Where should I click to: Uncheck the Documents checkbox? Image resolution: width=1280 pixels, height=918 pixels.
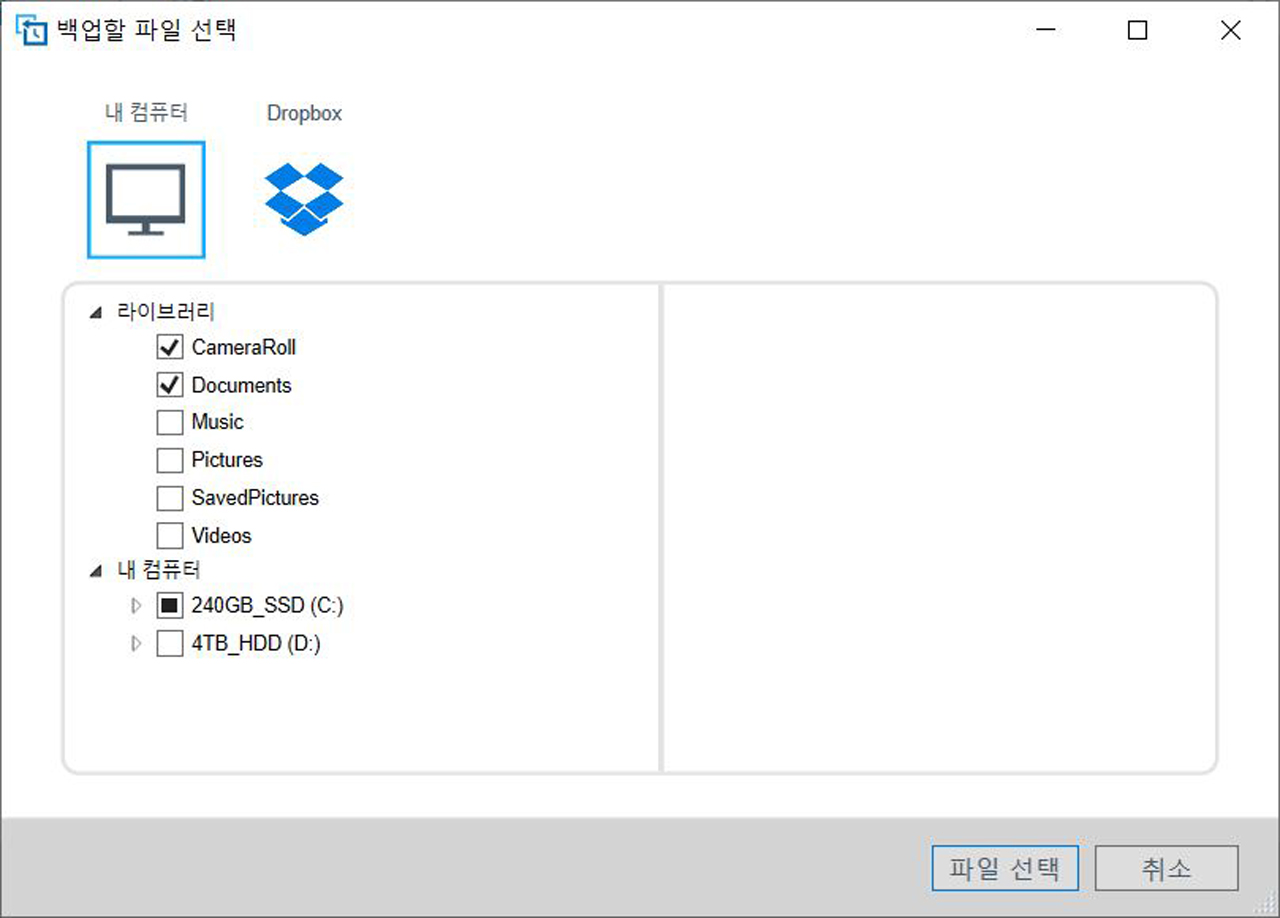(170, 385)
